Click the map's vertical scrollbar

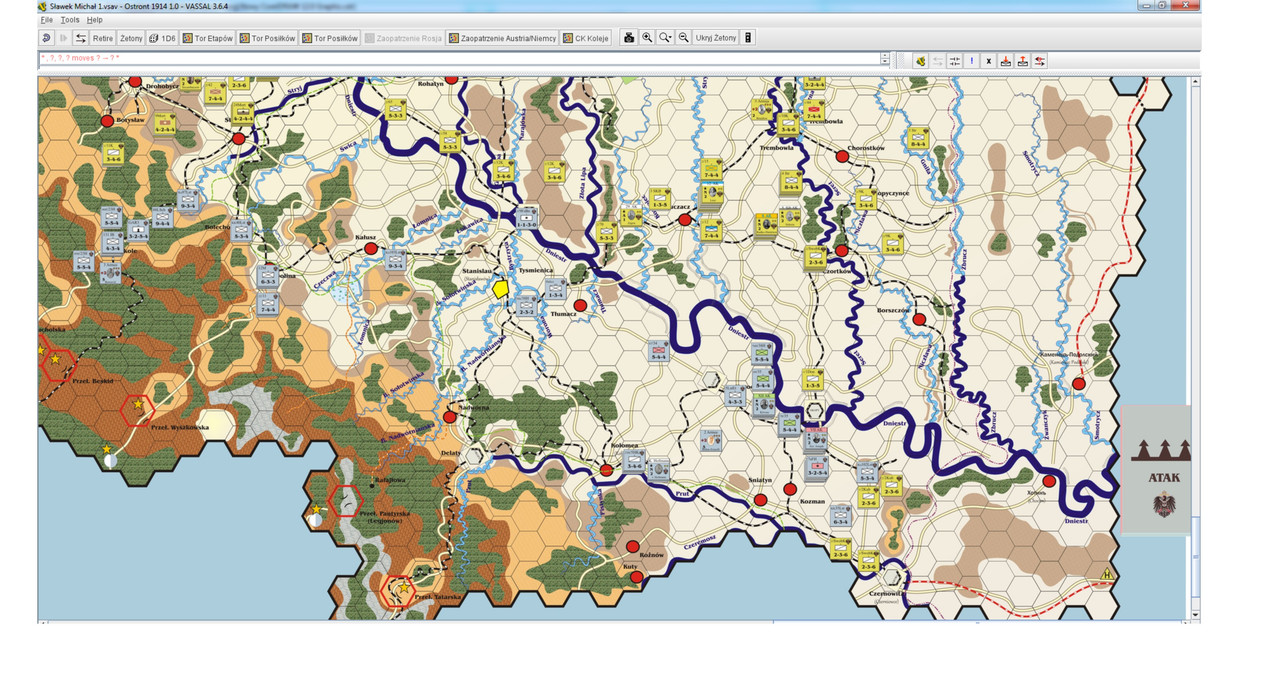tap(1194, 349)
